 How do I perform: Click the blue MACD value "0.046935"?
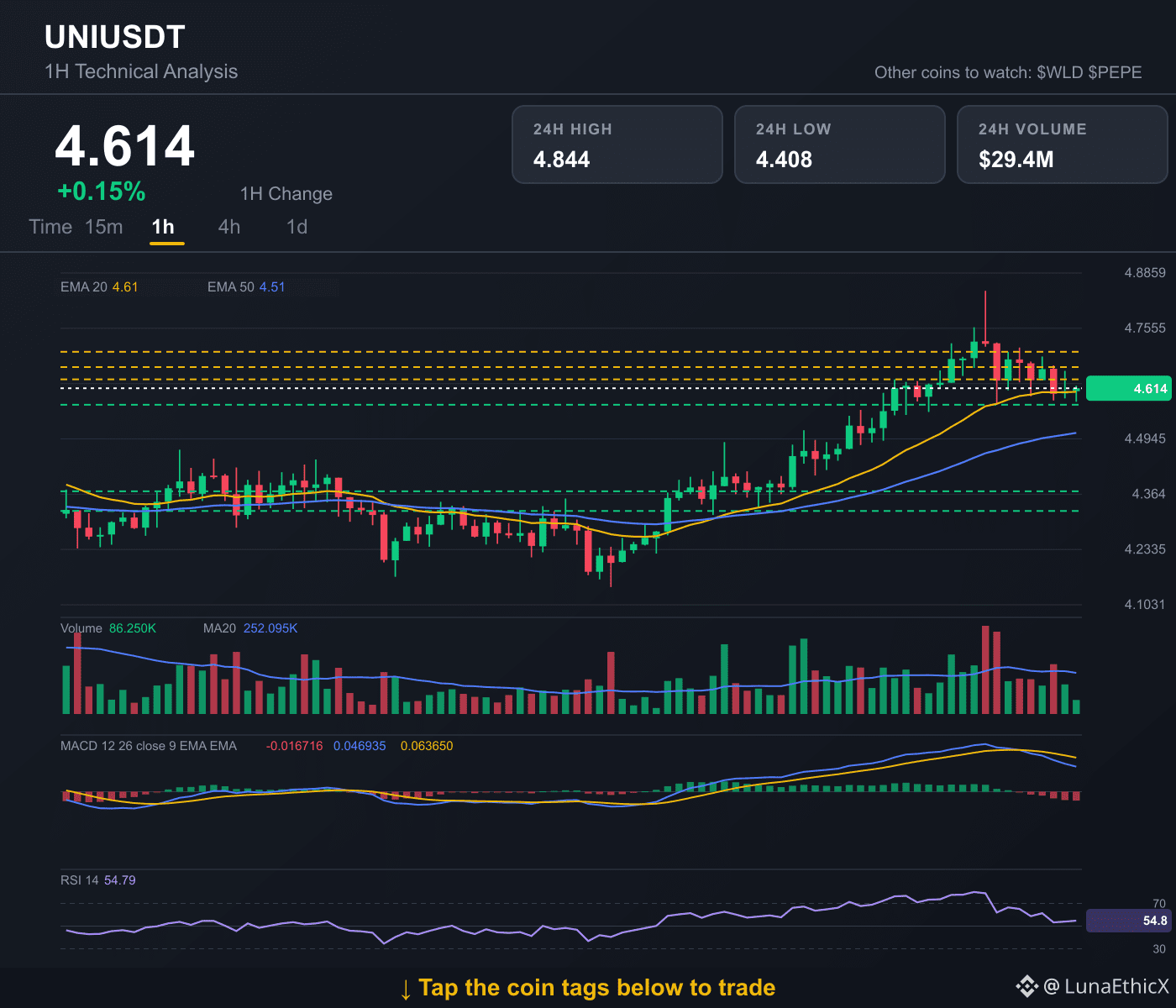coord(360,746)
